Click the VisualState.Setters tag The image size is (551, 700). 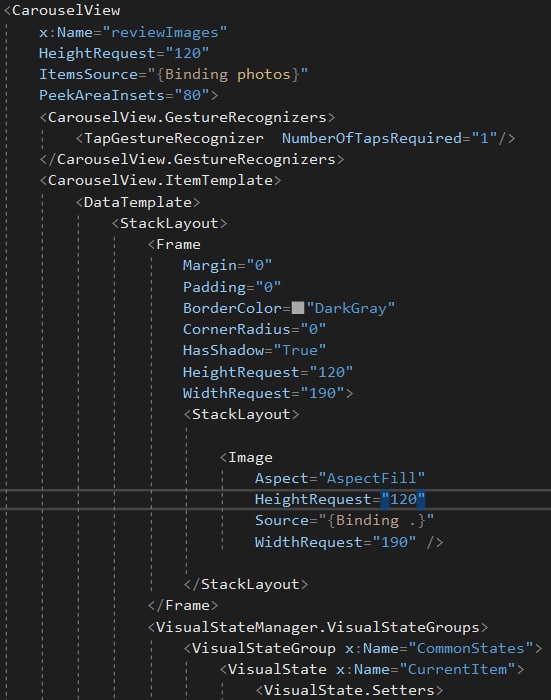pos(349,690)
